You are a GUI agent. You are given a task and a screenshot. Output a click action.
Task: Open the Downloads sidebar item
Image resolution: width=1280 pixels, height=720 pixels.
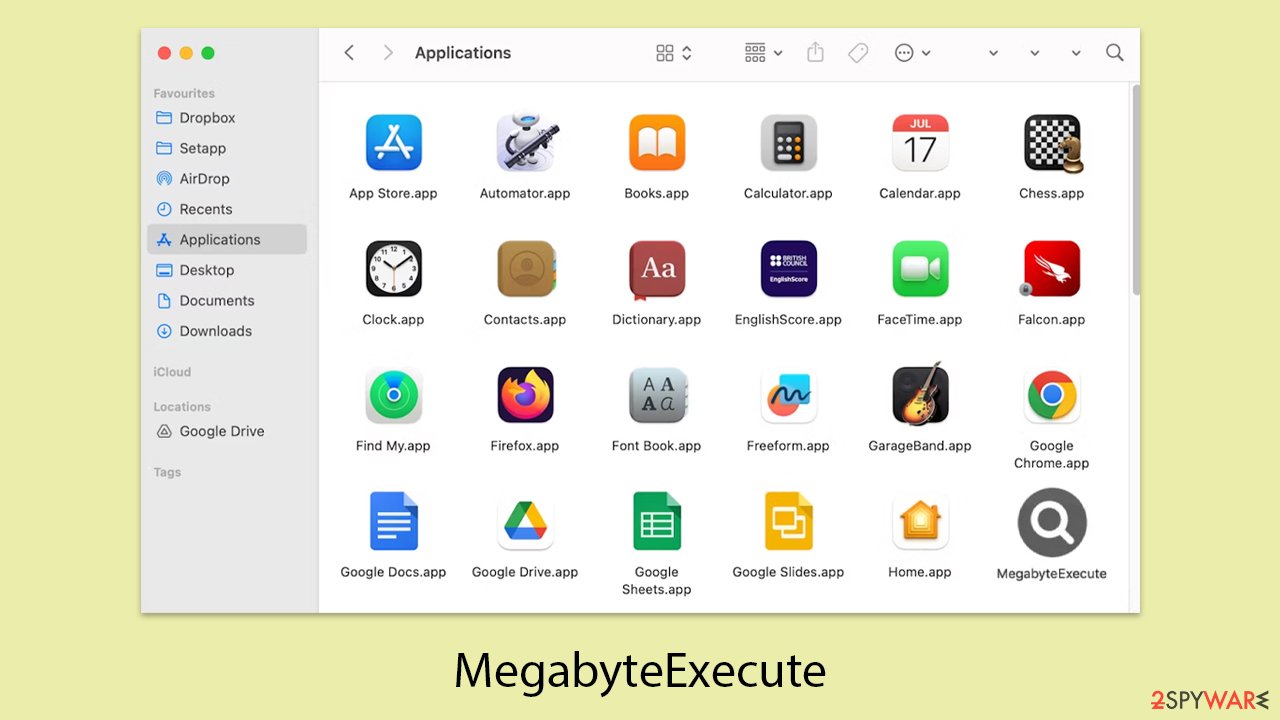pyautogui.click(x=216, y=330)
